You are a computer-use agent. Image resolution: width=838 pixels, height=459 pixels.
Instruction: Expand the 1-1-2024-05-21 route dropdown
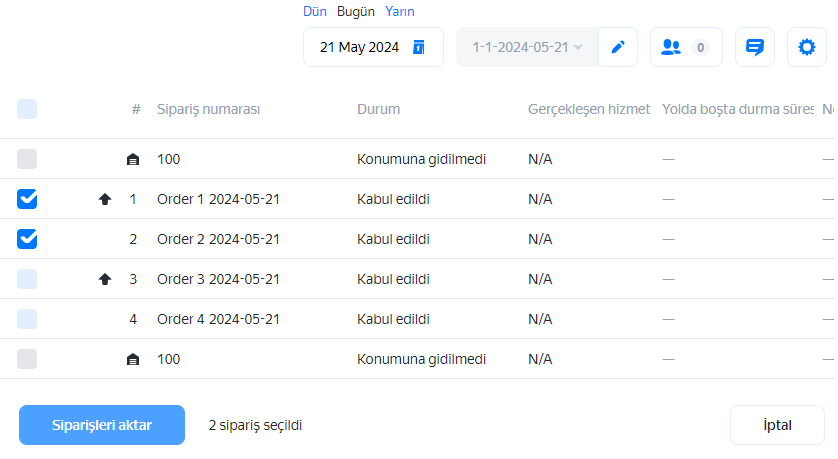click(x=527, y=47)
